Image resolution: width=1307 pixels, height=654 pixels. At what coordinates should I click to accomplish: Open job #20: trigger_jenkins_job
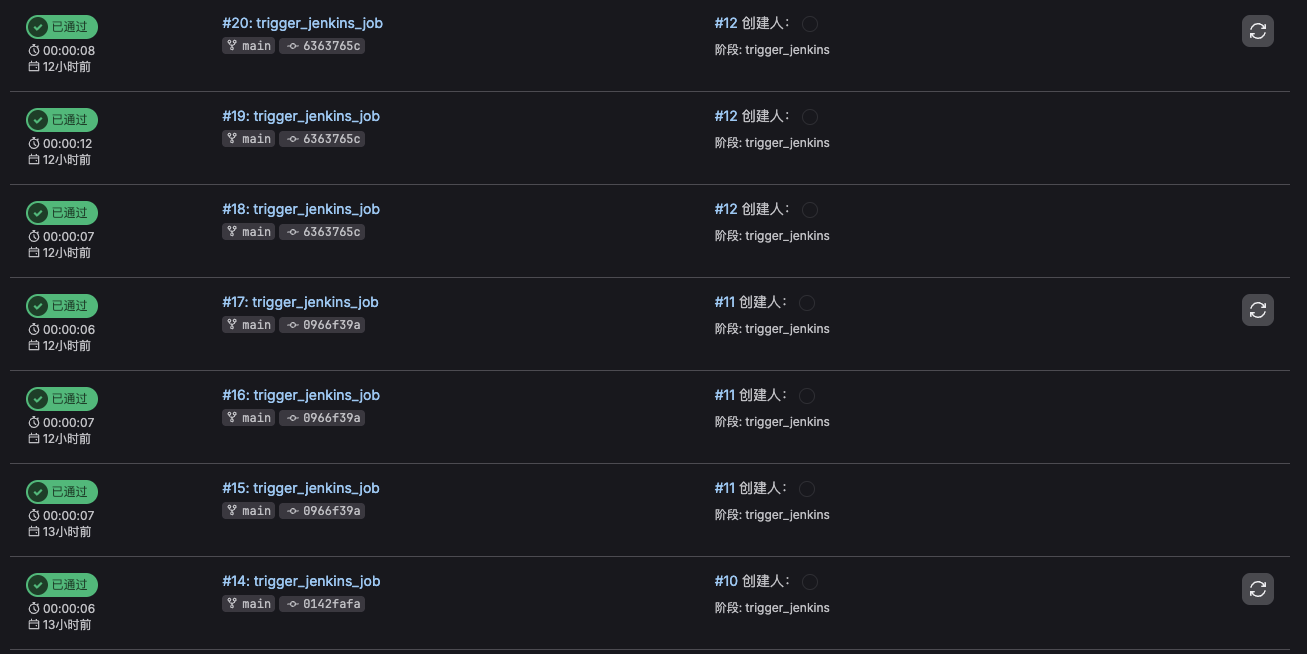[x=302, y=23]
